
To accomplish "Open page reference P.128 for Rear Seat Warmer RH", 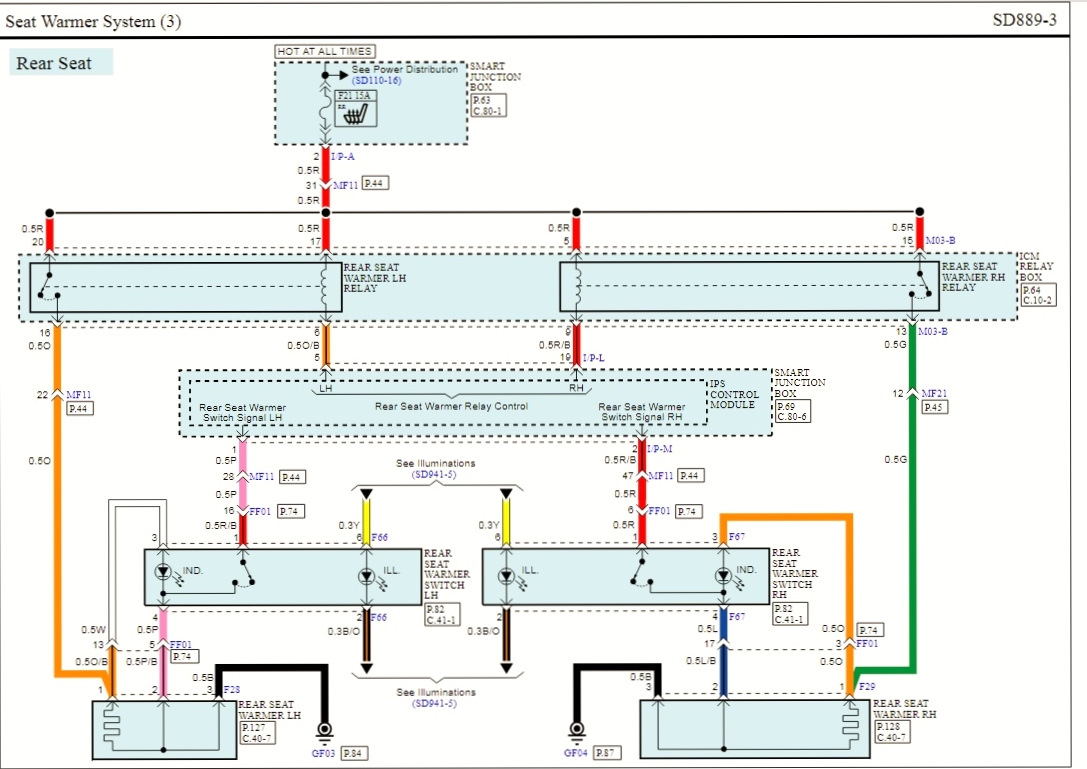I will pos(888,726).
